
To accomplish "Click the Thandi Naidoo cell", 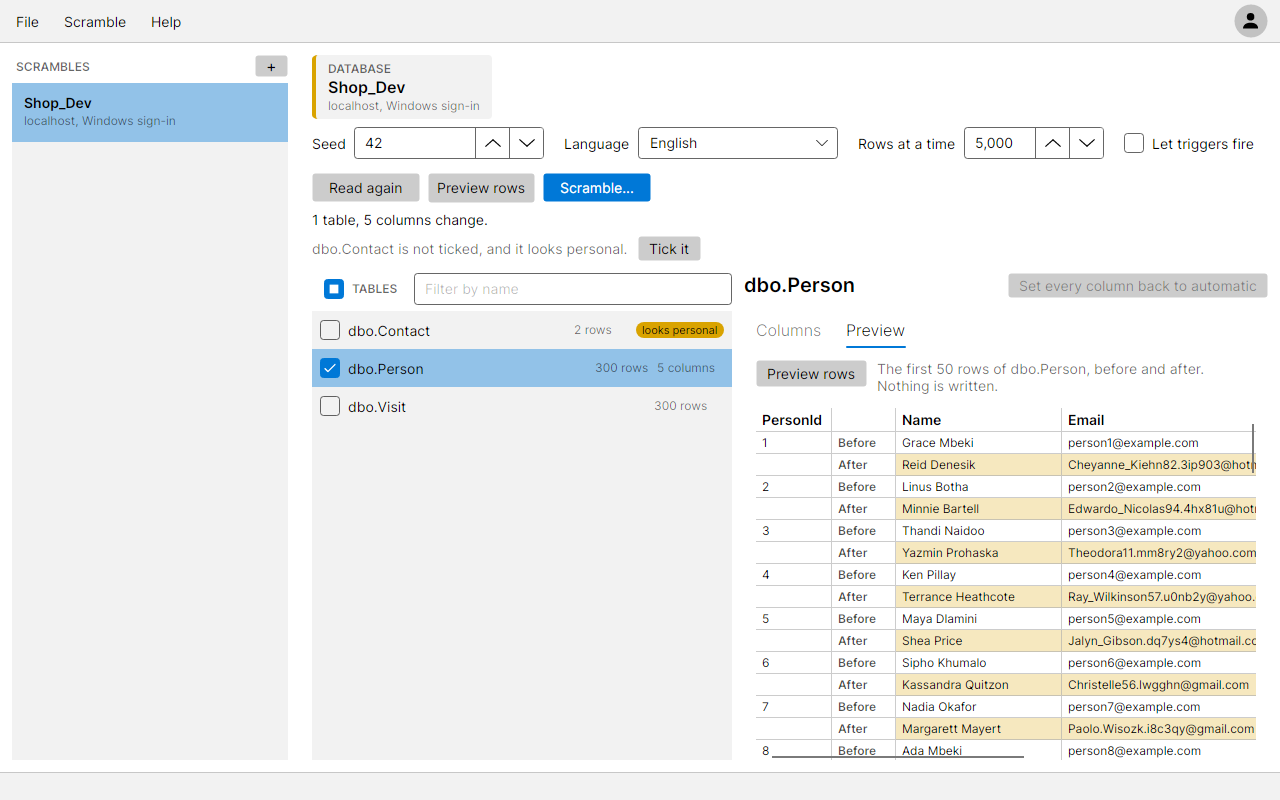I will pos(978,531).
